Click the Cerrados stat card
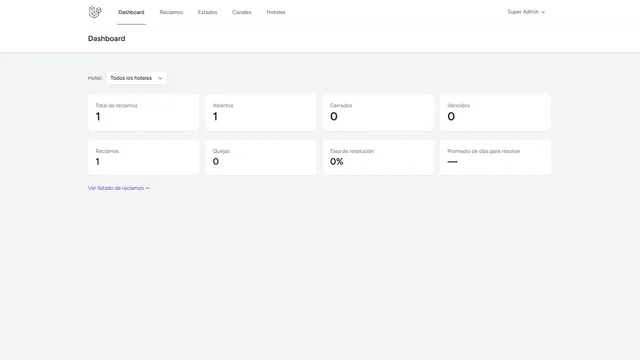This screenshot has width=640, height=360. [378, 113]
